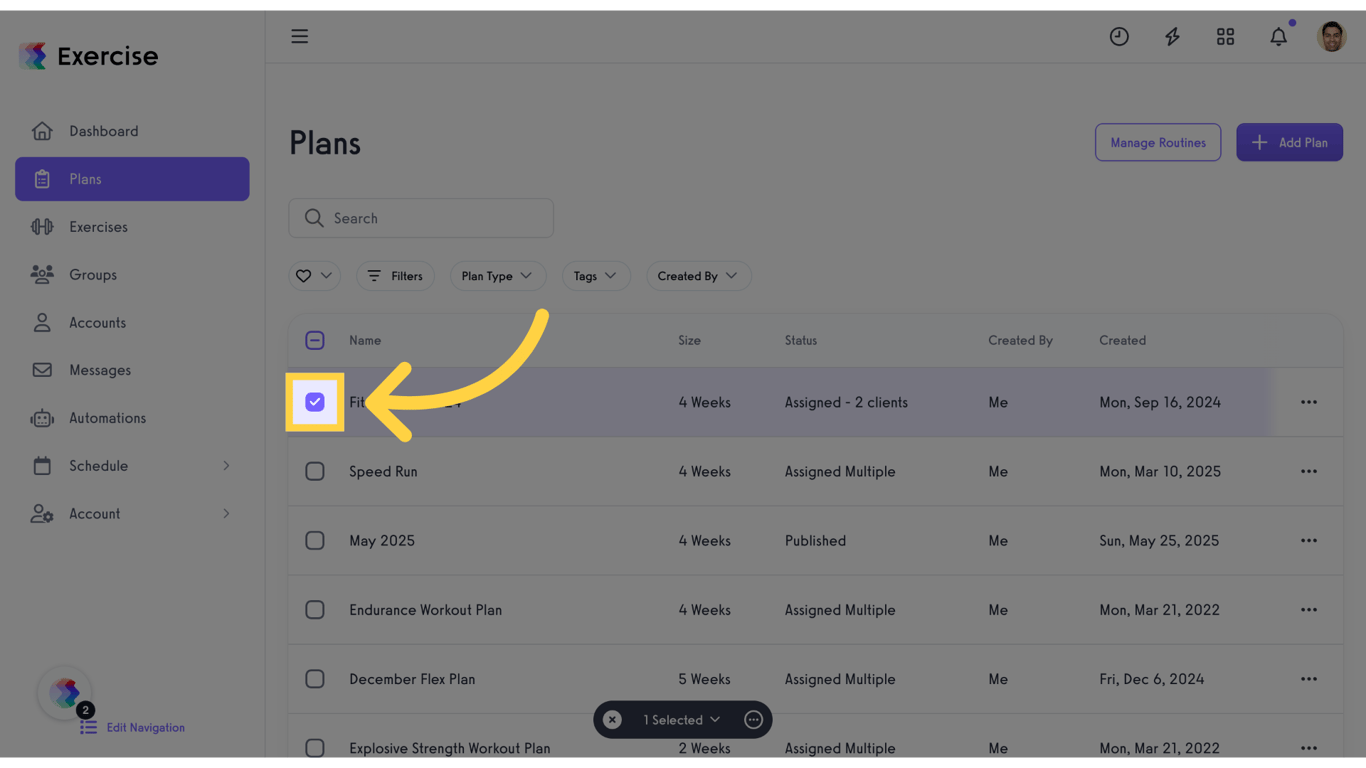
Task: Open the Messages inbox
Action: click(100, 370)
